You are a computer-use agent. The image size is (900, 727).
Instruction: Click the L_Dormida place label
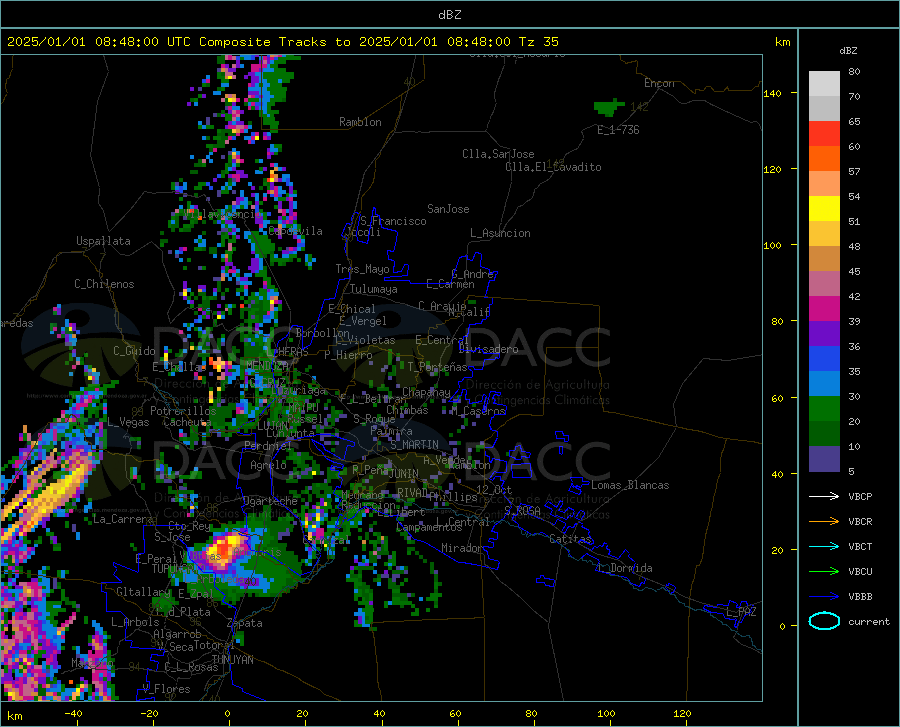(x=624, y=568)
